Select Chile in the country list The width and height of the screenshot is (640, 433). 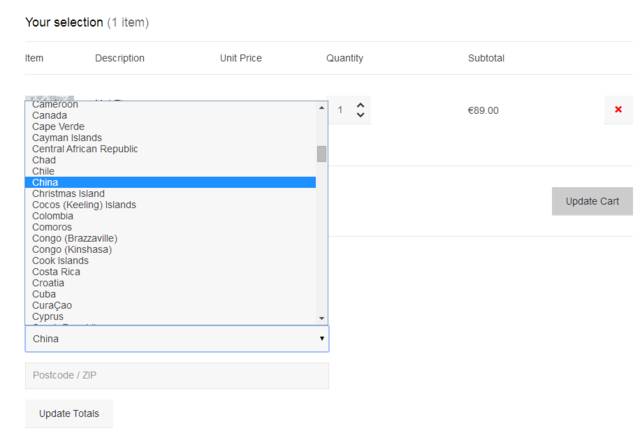pyautogui.click(x=45, y=171)
